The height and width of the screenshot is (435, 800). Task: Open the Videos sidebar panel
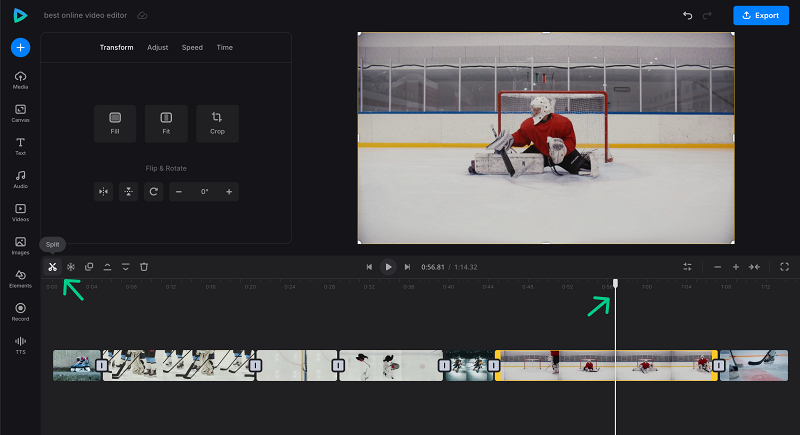tap(20, 213)
